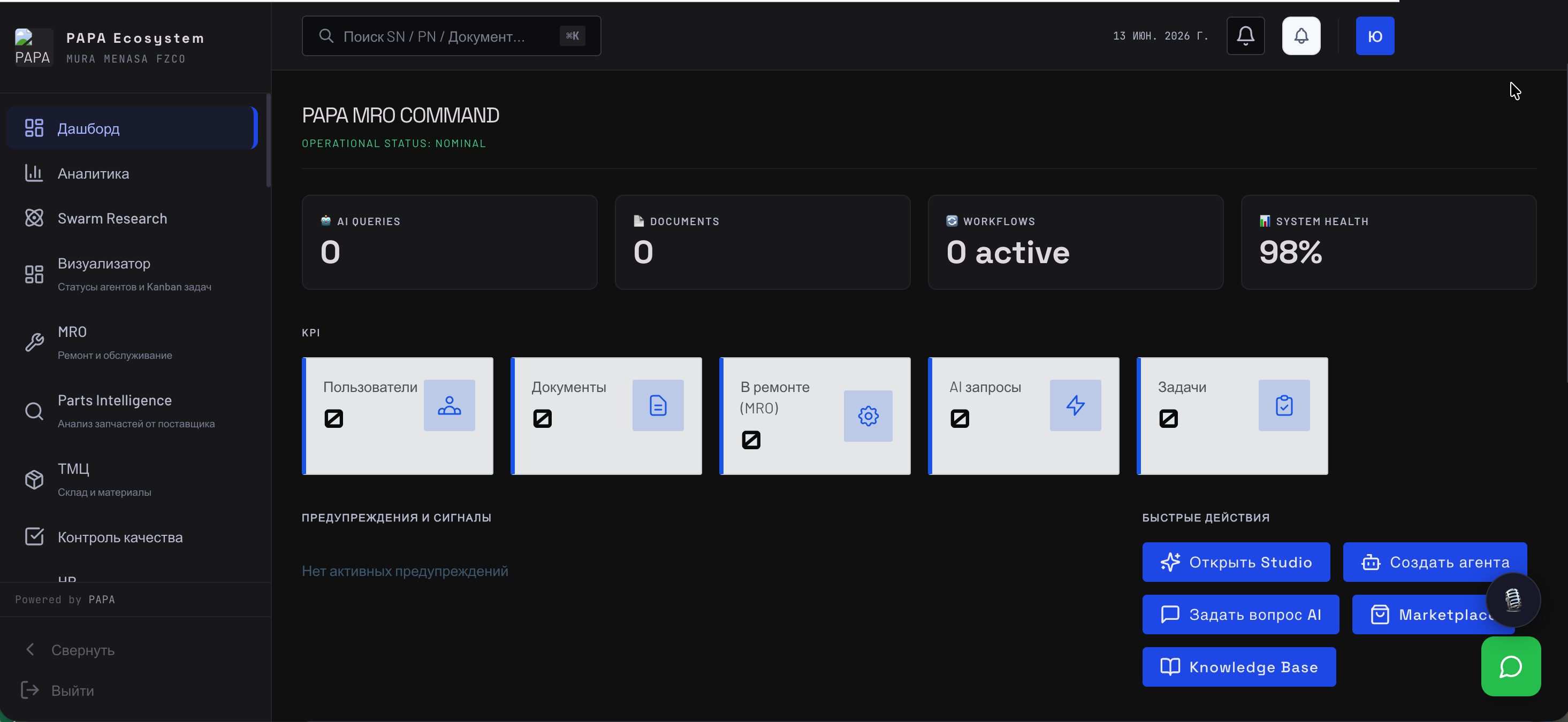Click the AI Queries stat card
The height and width of the screenshot is (722, 1568).
point(449,242)
